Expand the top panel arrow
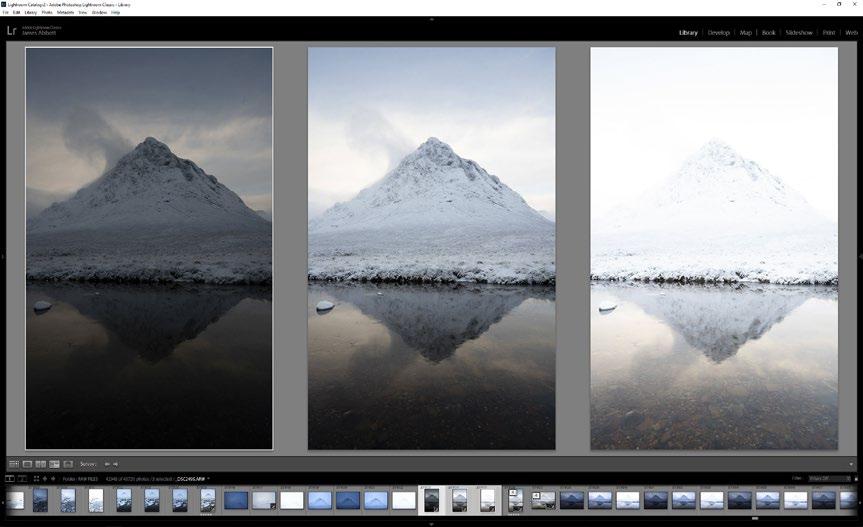 432,19
